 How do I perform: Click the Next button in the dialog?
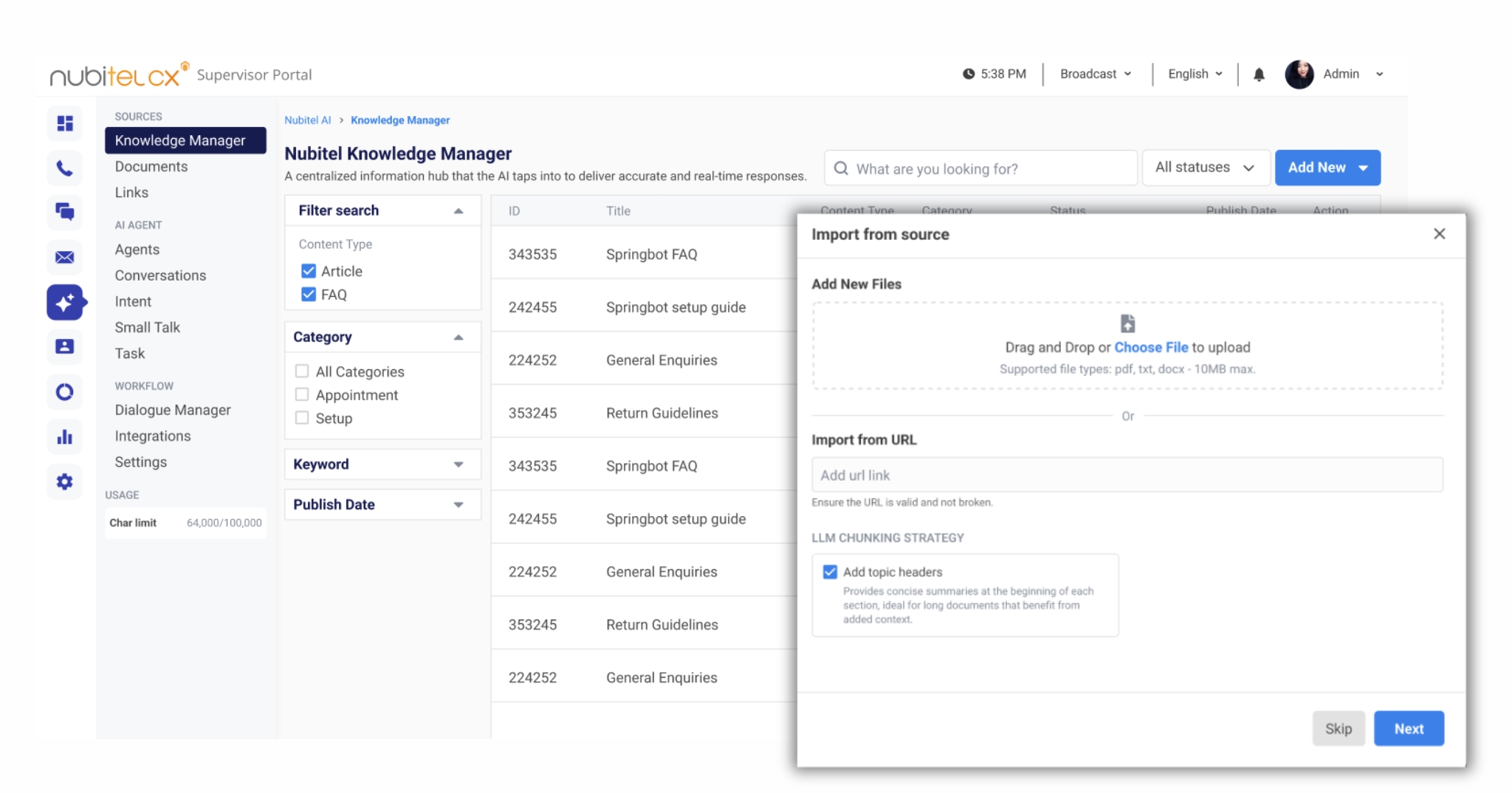point(1408,728)
